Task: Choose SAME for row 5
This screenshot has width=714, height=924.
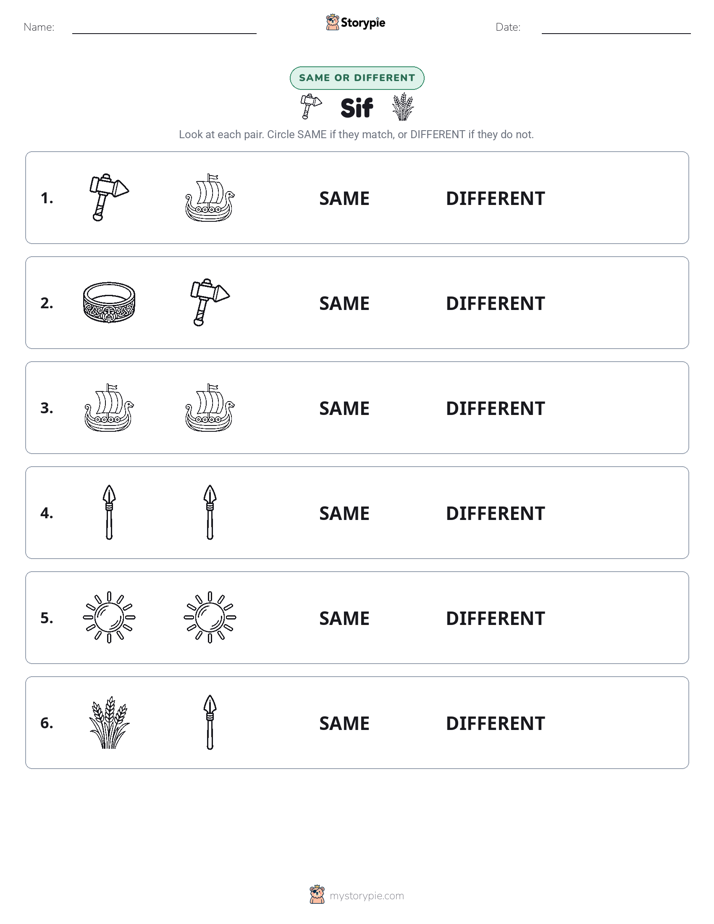Action: tap(344, 618)
